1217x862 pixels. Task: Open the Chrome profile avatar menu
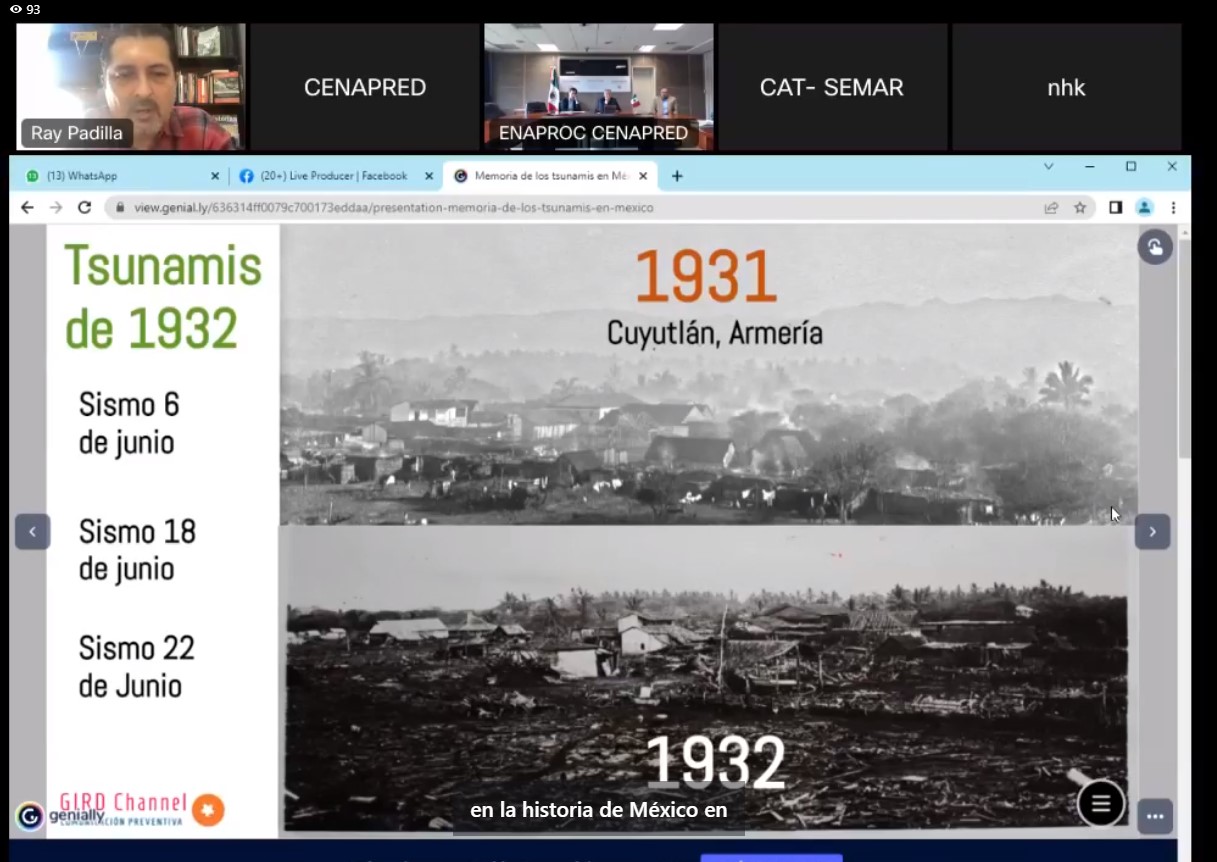pos(1145,208)
